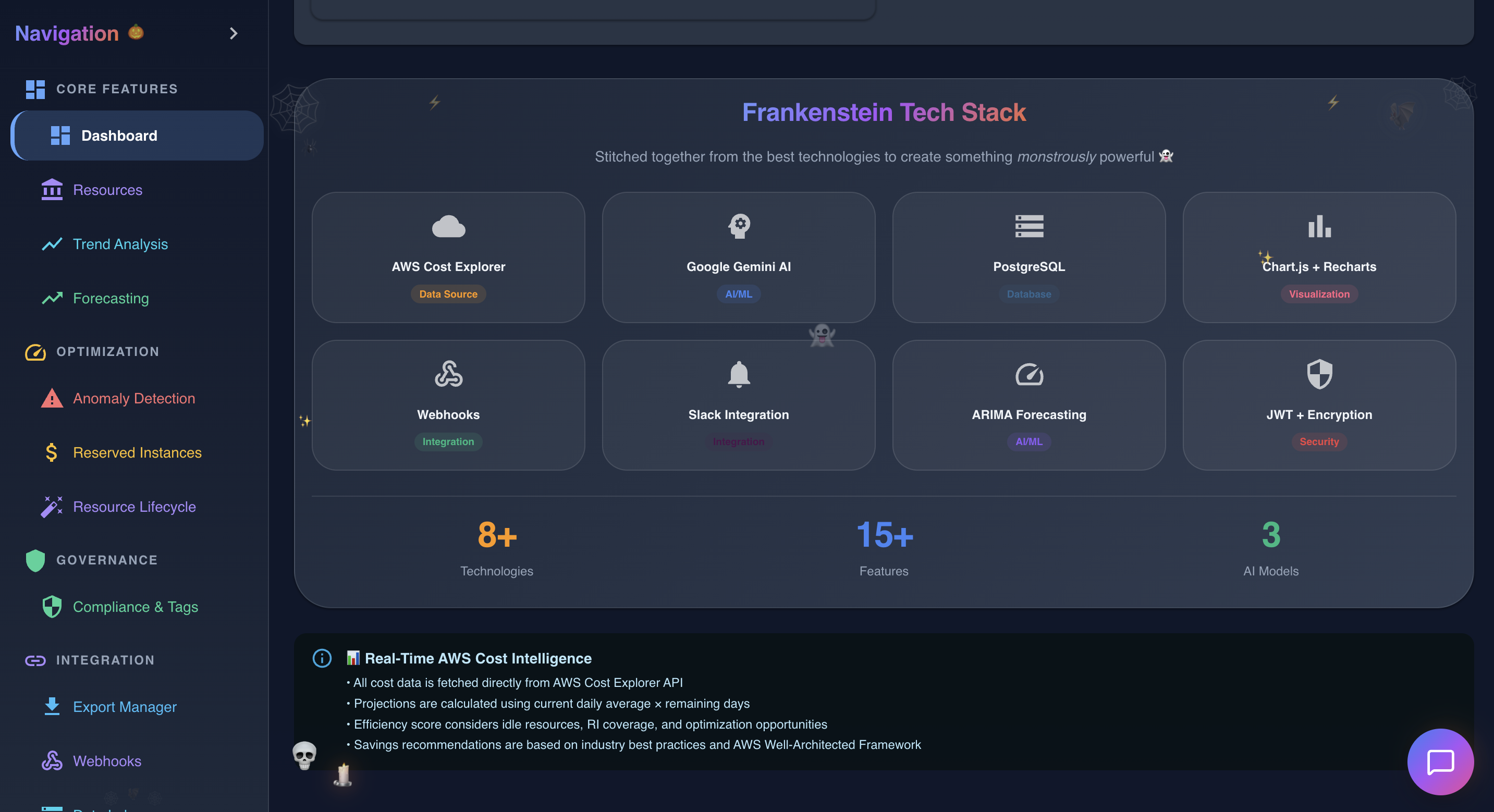Open Resources in the sidebar
1494x812 pixels.
(x=107, y=190)
